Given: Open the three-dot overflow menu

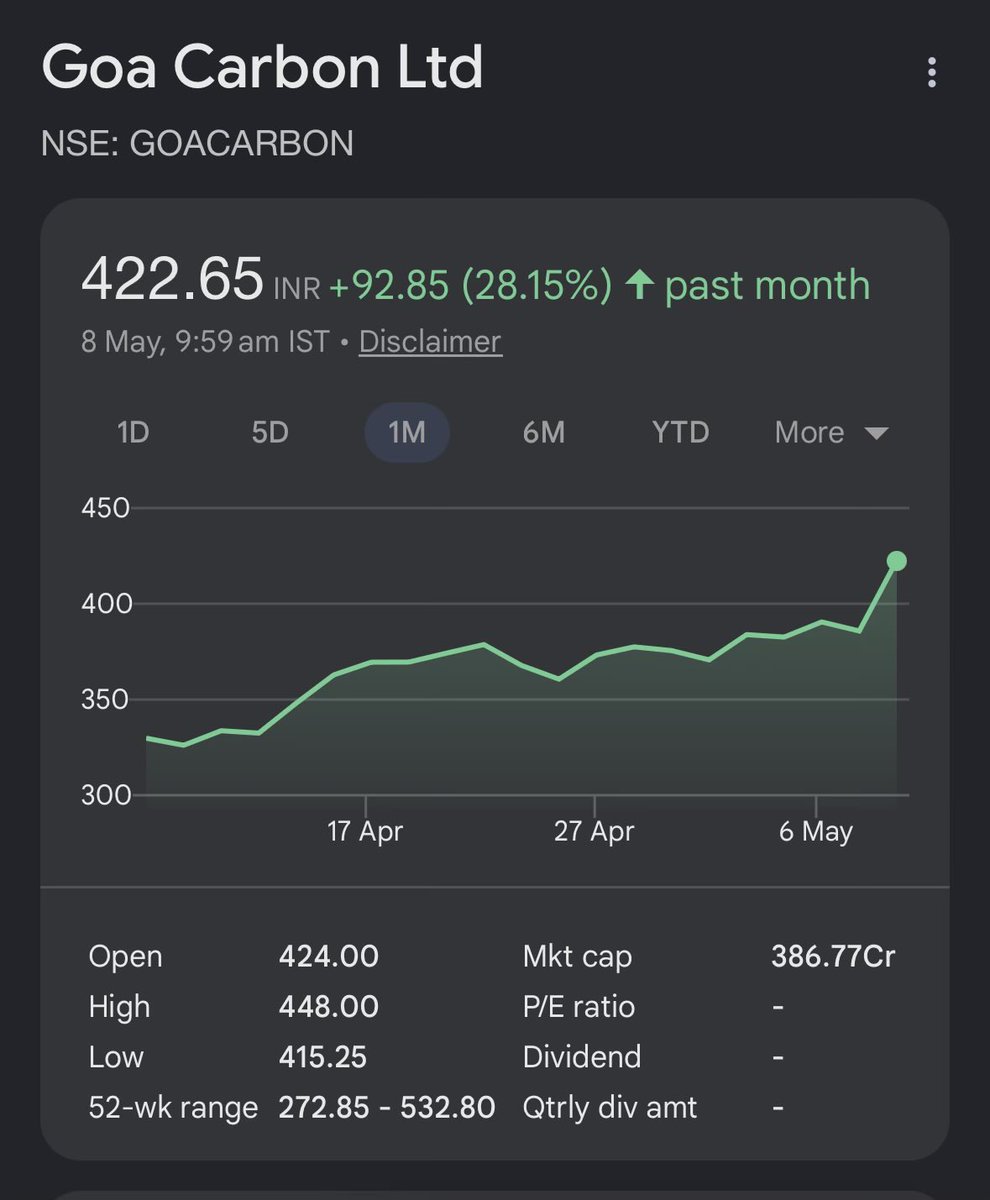Looking at the screenshot, I should pyautogui.click(x=932, y=72).
